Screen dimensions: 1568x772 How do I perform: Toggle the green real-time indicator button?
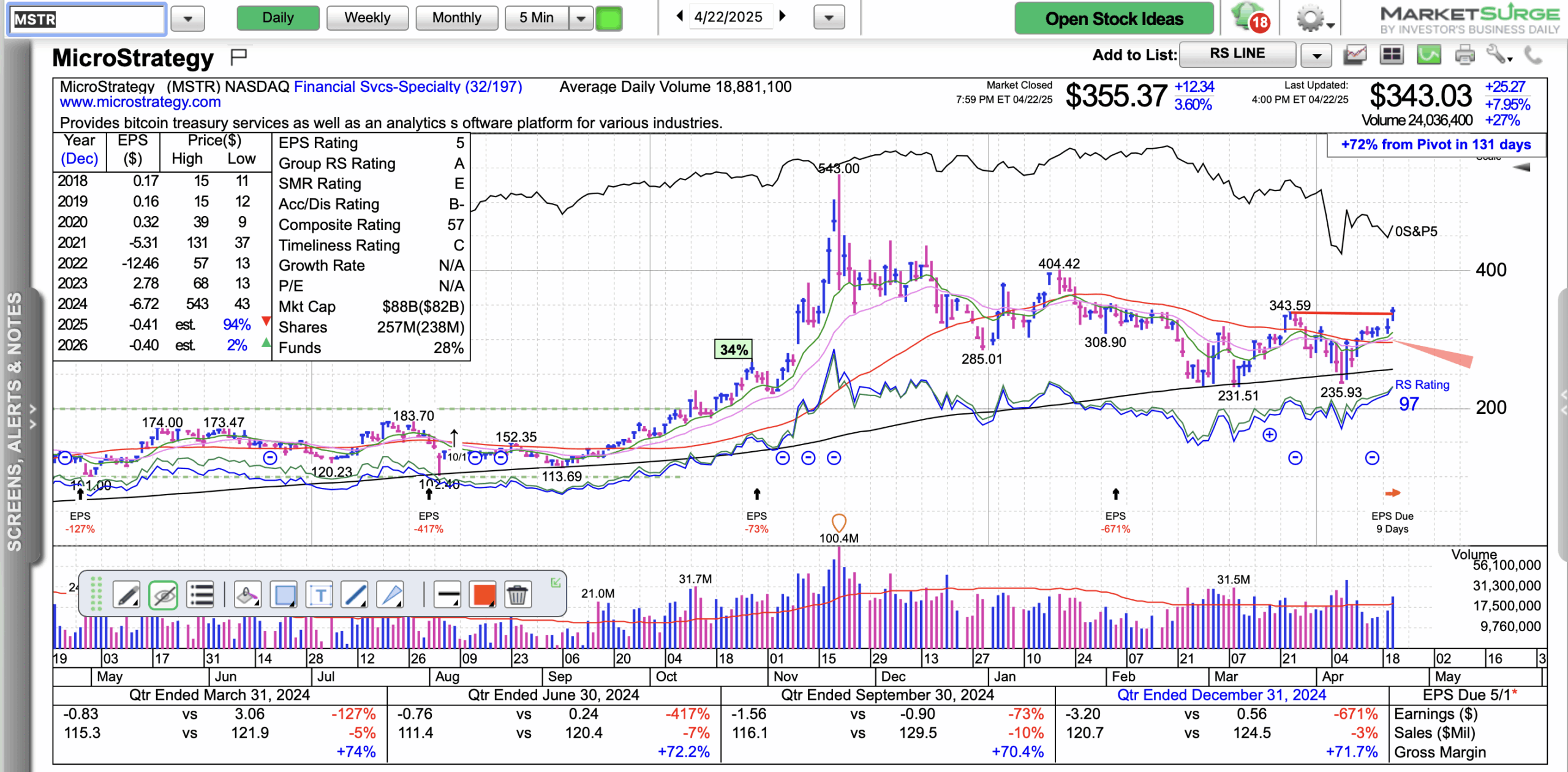[x=609, y=18]
